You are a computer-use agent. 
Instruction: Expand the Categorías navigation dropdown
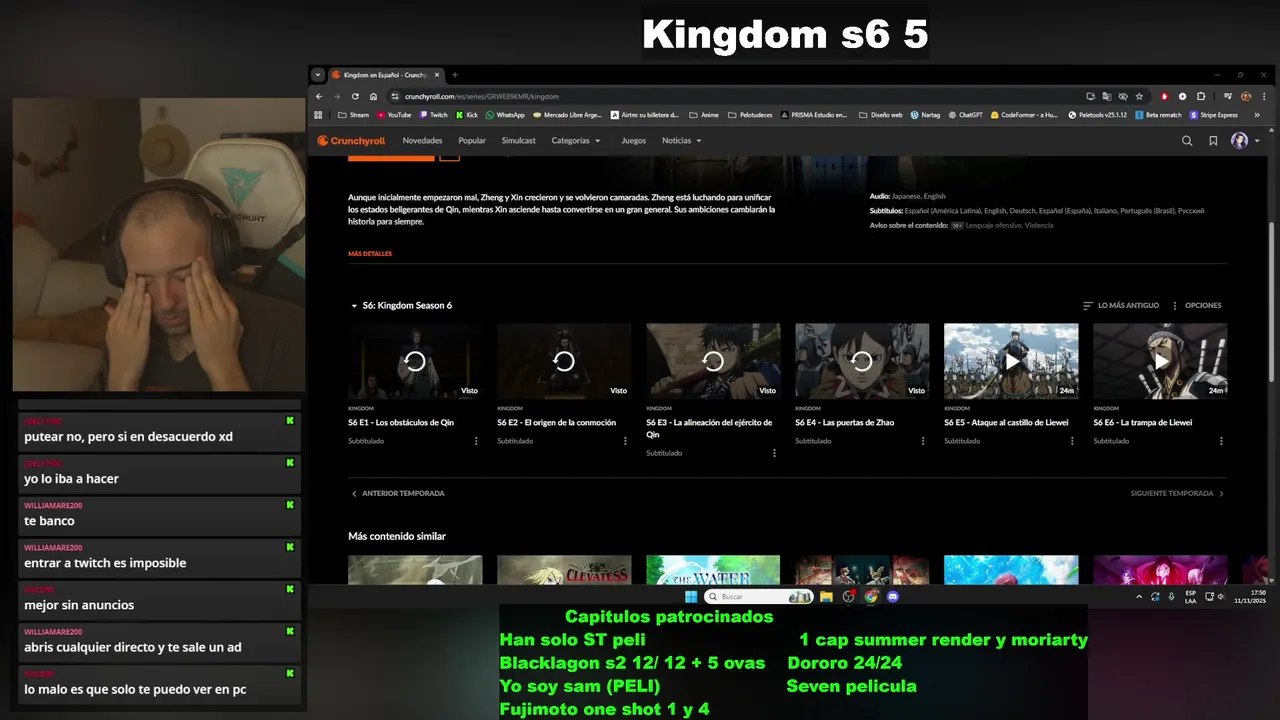pyautogui.click(x=576, y=141)
